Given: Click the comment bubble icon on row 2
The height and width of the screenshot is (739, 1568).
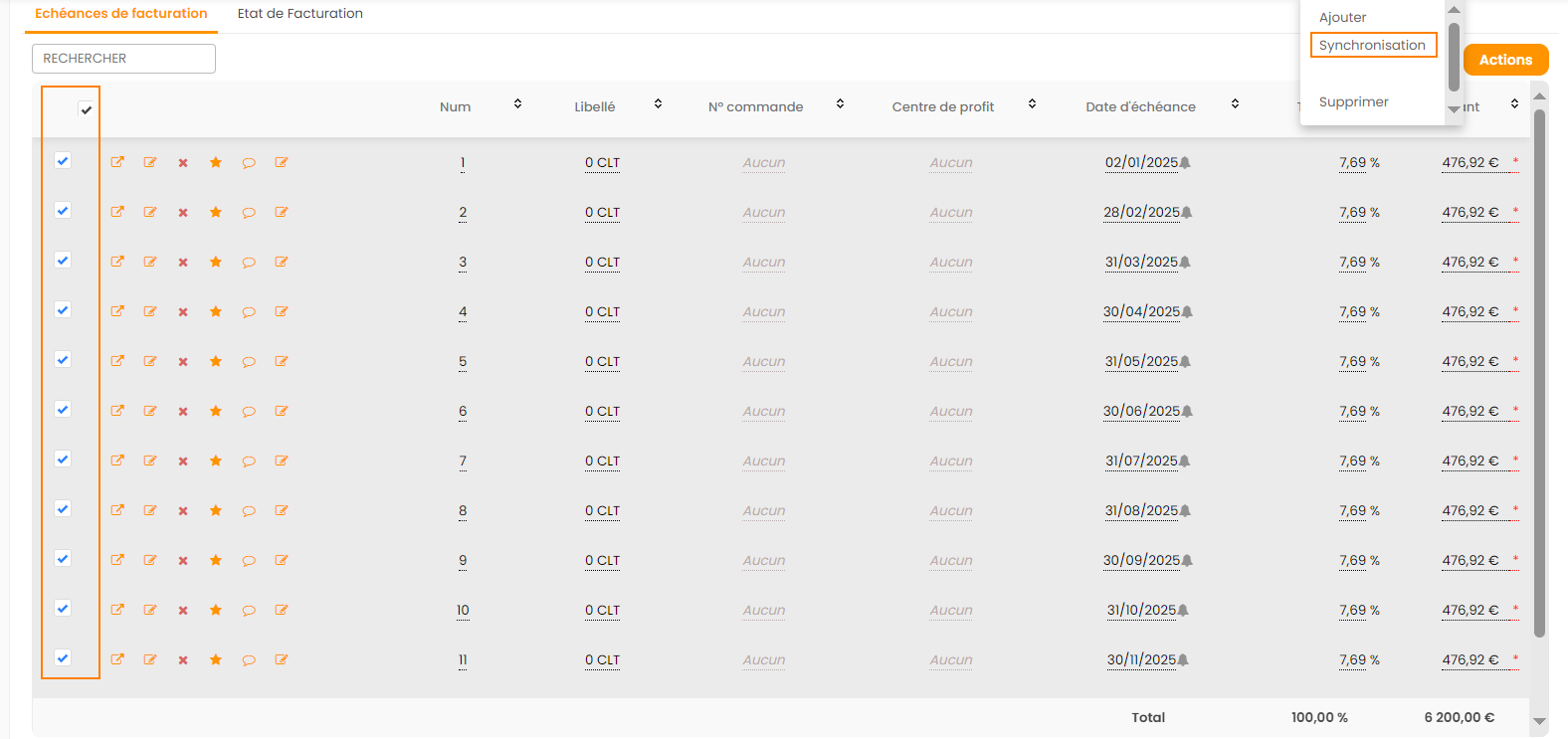Looking at the screenshot, I should pos(249,213).
